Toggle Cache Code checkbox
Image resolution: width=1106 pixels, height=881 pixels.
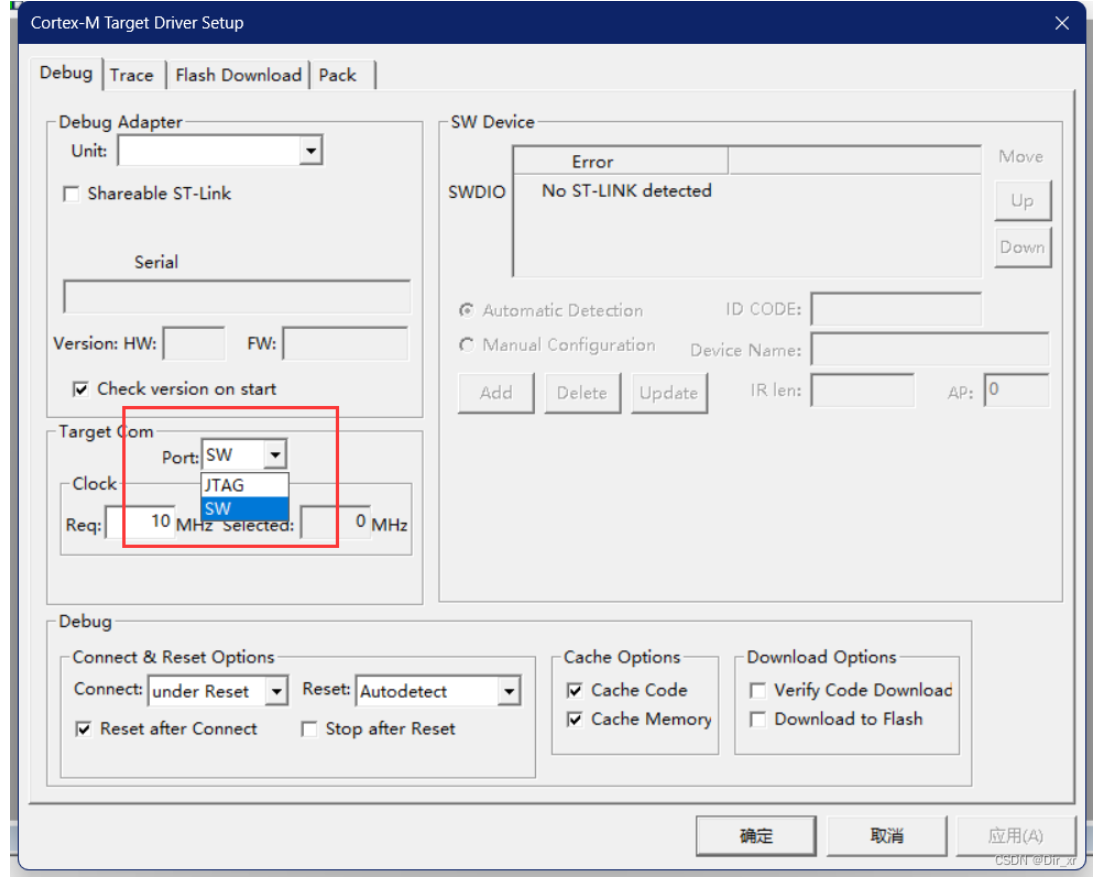[x=575, y=691]
